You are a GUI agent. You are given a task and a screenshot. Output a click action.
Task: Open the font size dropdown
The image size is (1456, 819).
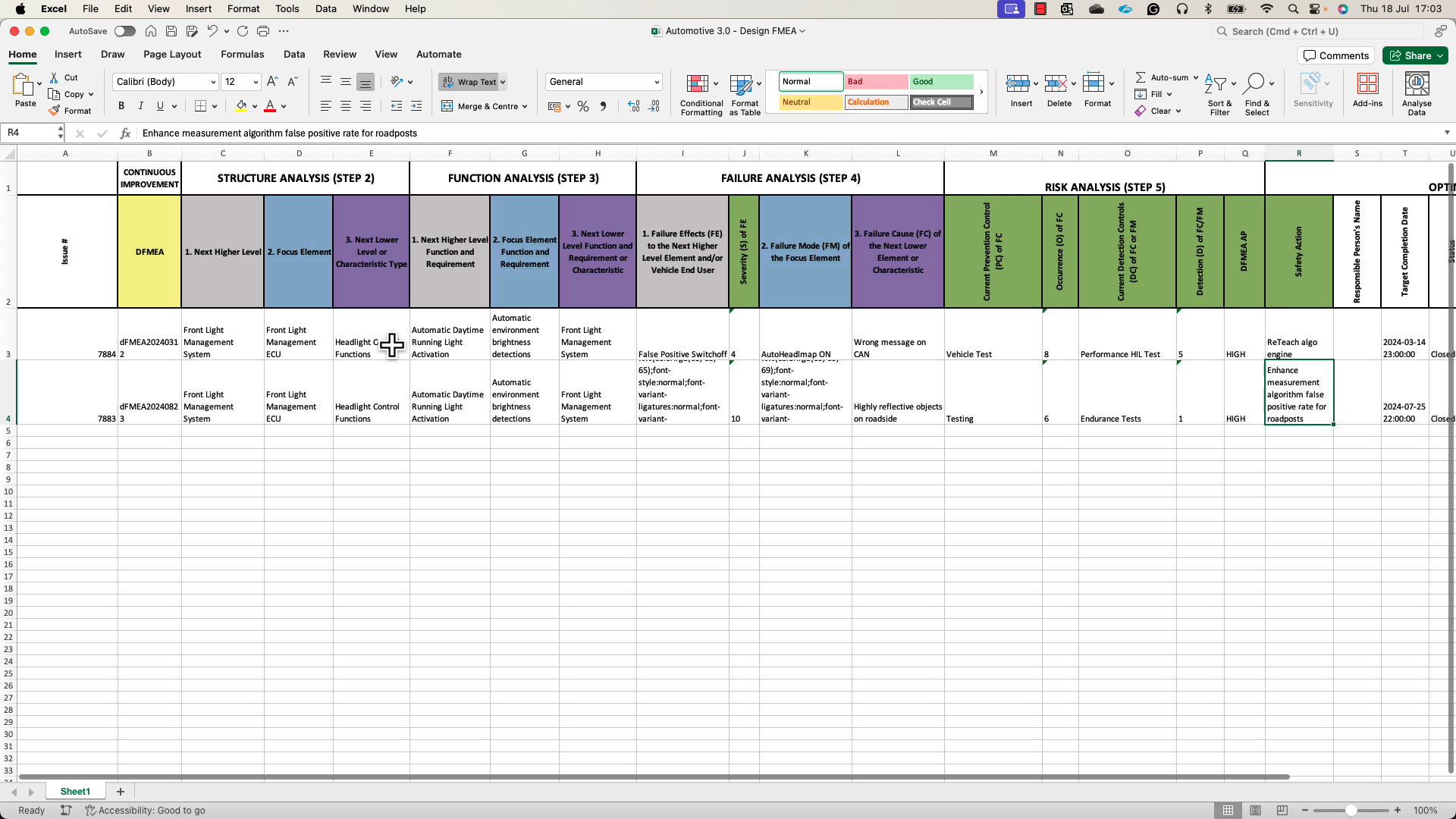click(x=256, y=82)
